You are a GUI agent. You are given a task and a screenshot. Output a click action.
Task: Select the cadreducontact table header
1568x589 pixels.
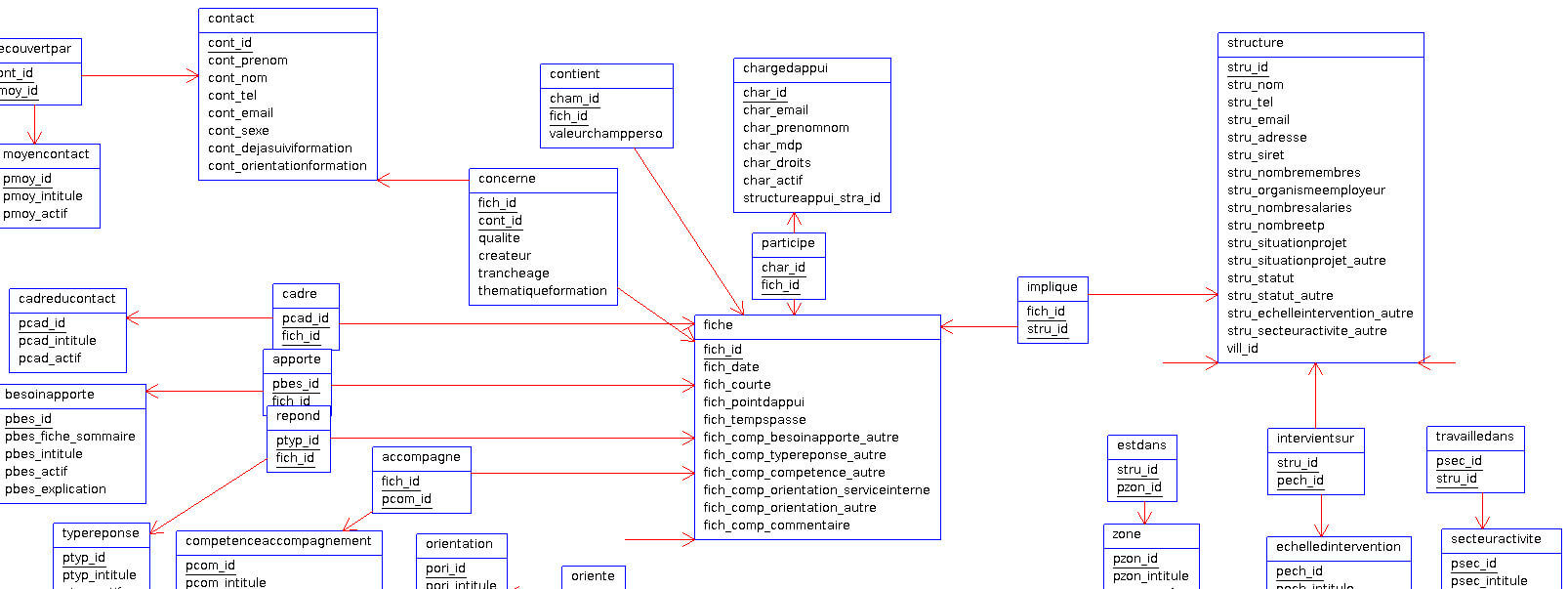66,299
